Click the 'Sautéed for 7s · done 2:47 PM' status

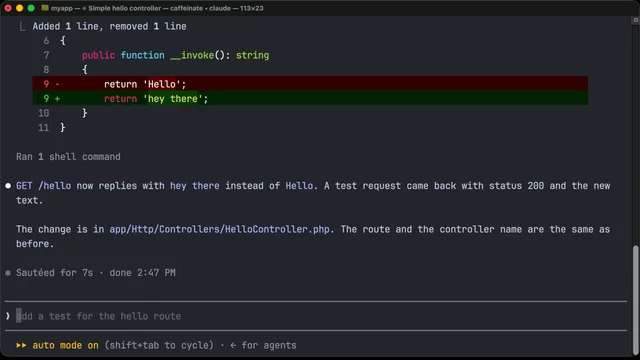click(96, 273)
